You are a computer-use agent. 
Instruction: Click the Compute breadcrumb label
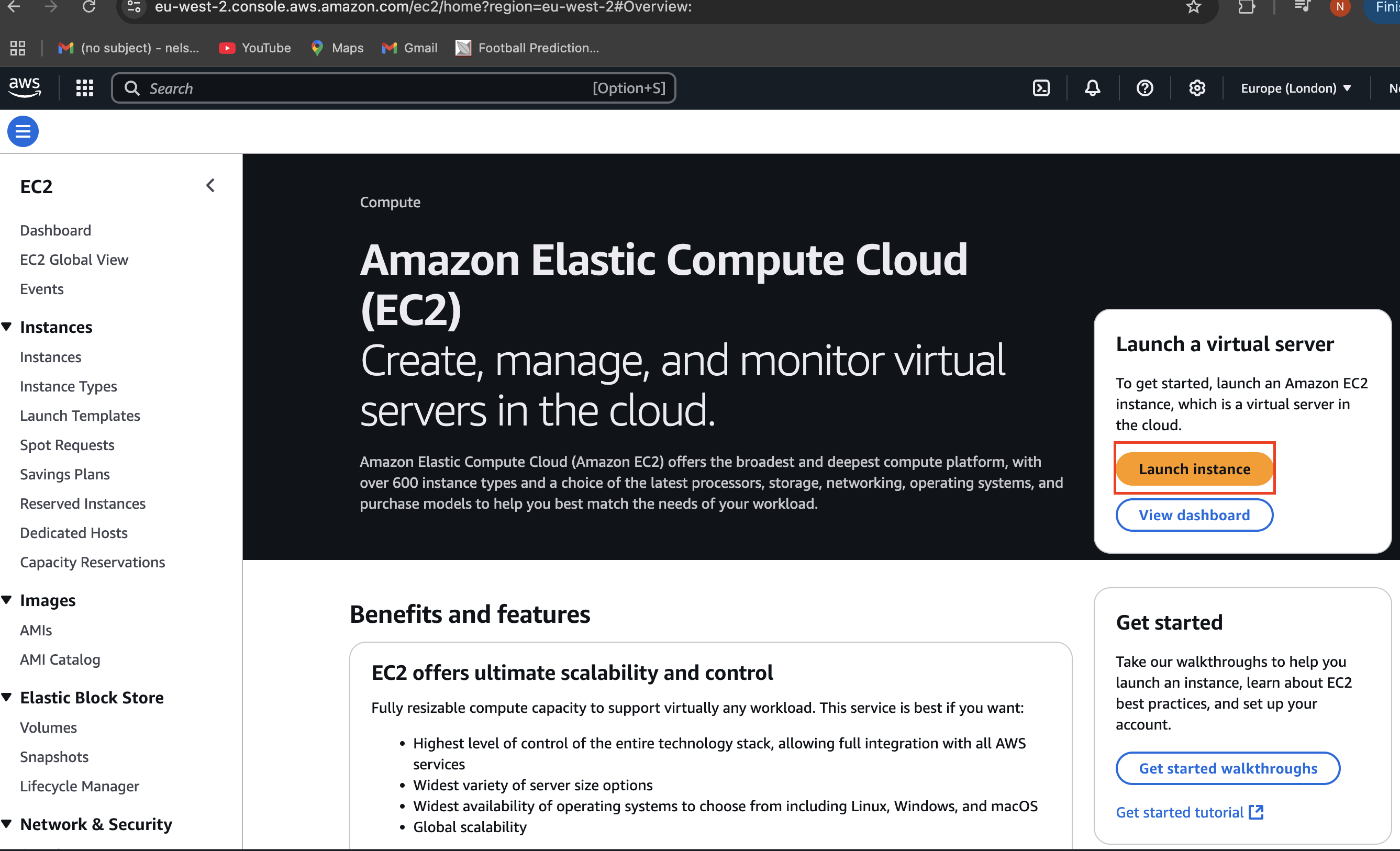(x=390, y=202)
